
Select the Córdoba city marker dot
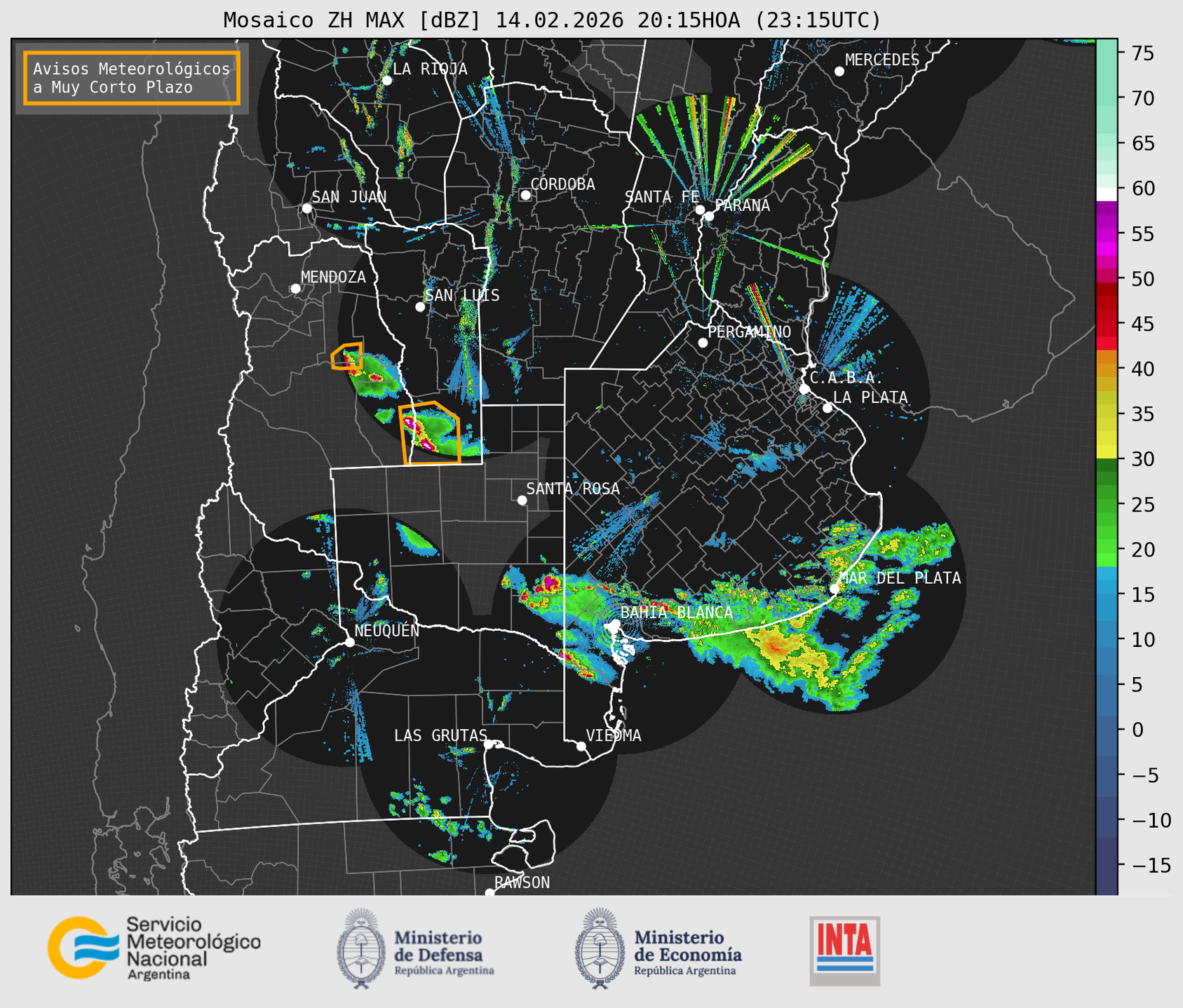tap(525, 195)
